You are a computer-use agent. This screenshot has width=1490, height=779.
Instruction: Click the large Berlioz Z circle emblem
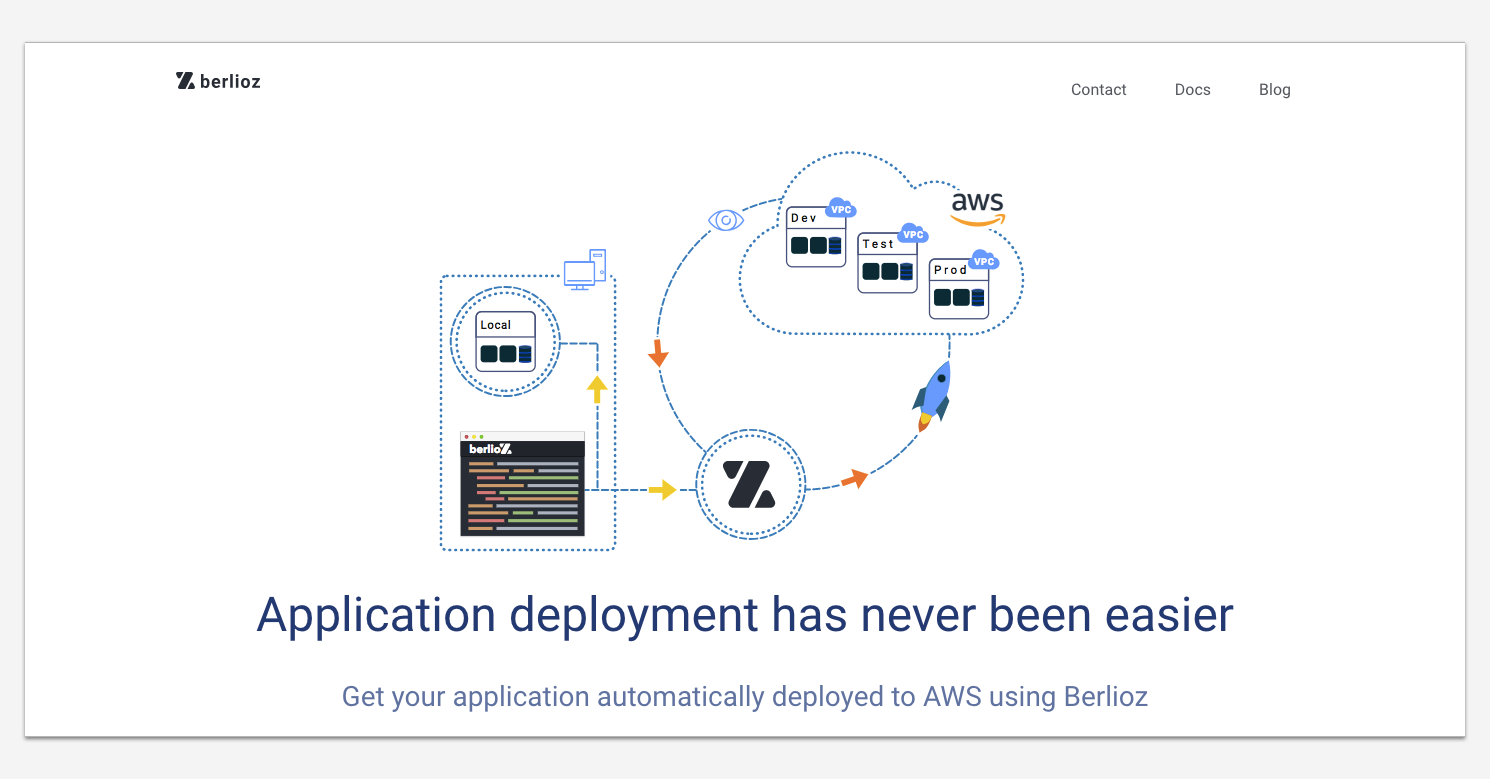750,485
